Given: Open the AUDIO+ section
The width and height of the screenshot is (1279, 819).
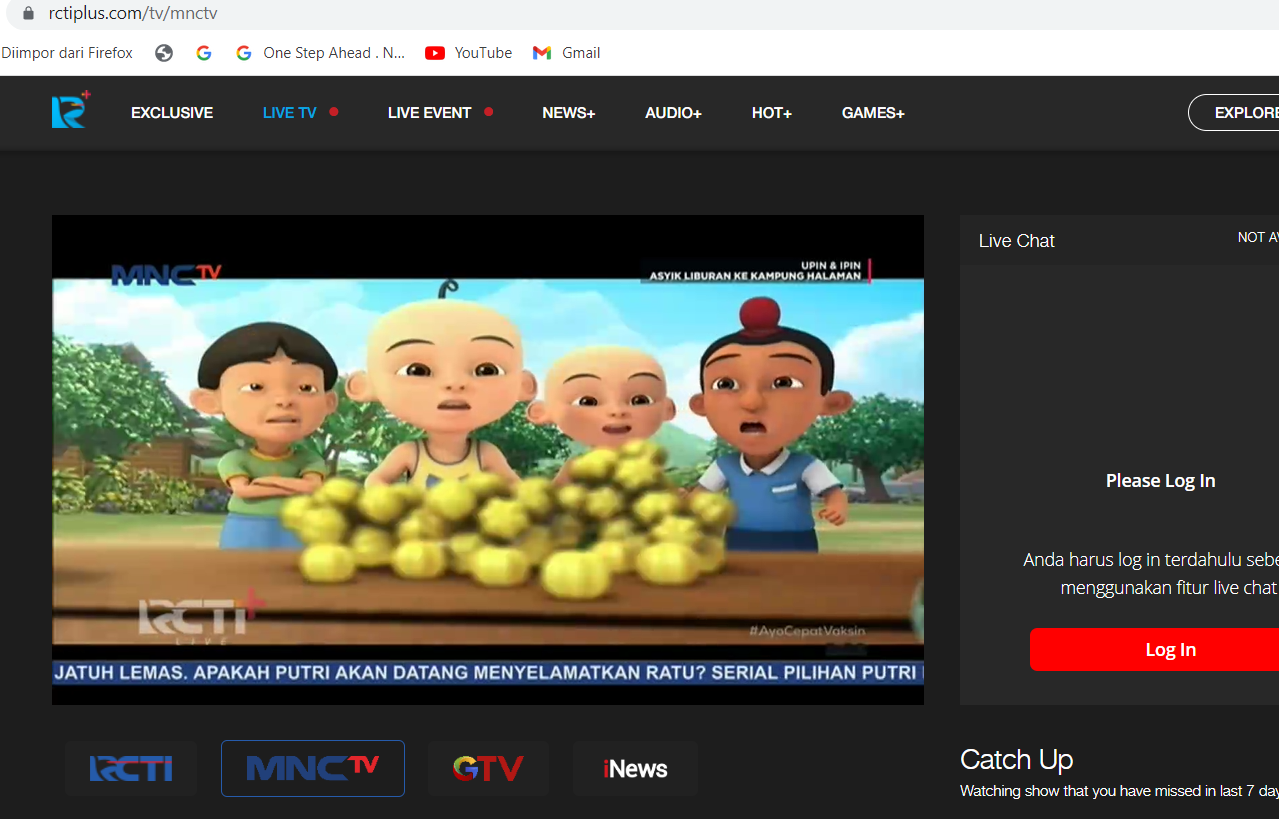Looking at the screenshot, I should [673, 113].
